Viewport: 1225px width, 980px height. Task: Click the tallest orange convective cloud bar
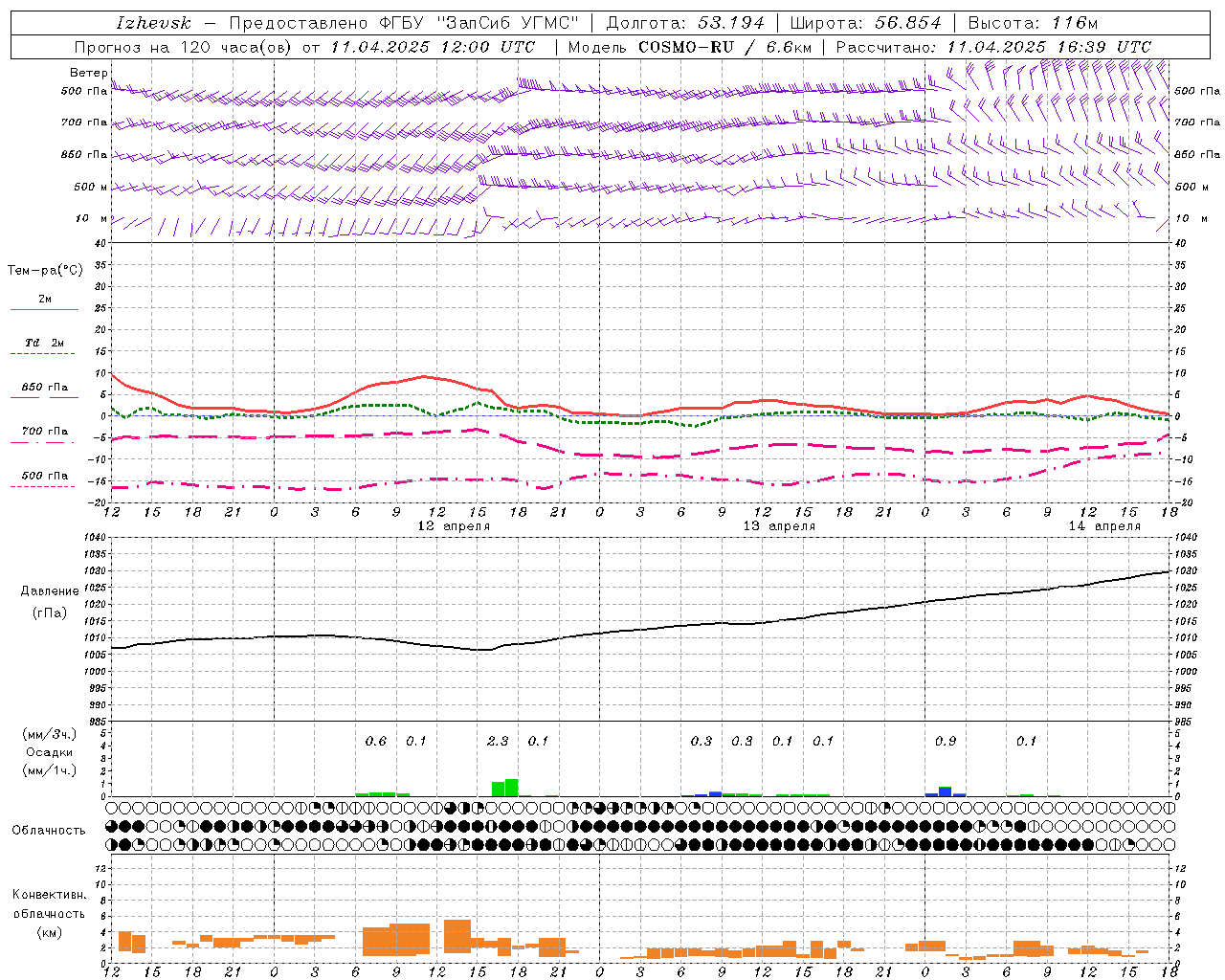(457, 934)
